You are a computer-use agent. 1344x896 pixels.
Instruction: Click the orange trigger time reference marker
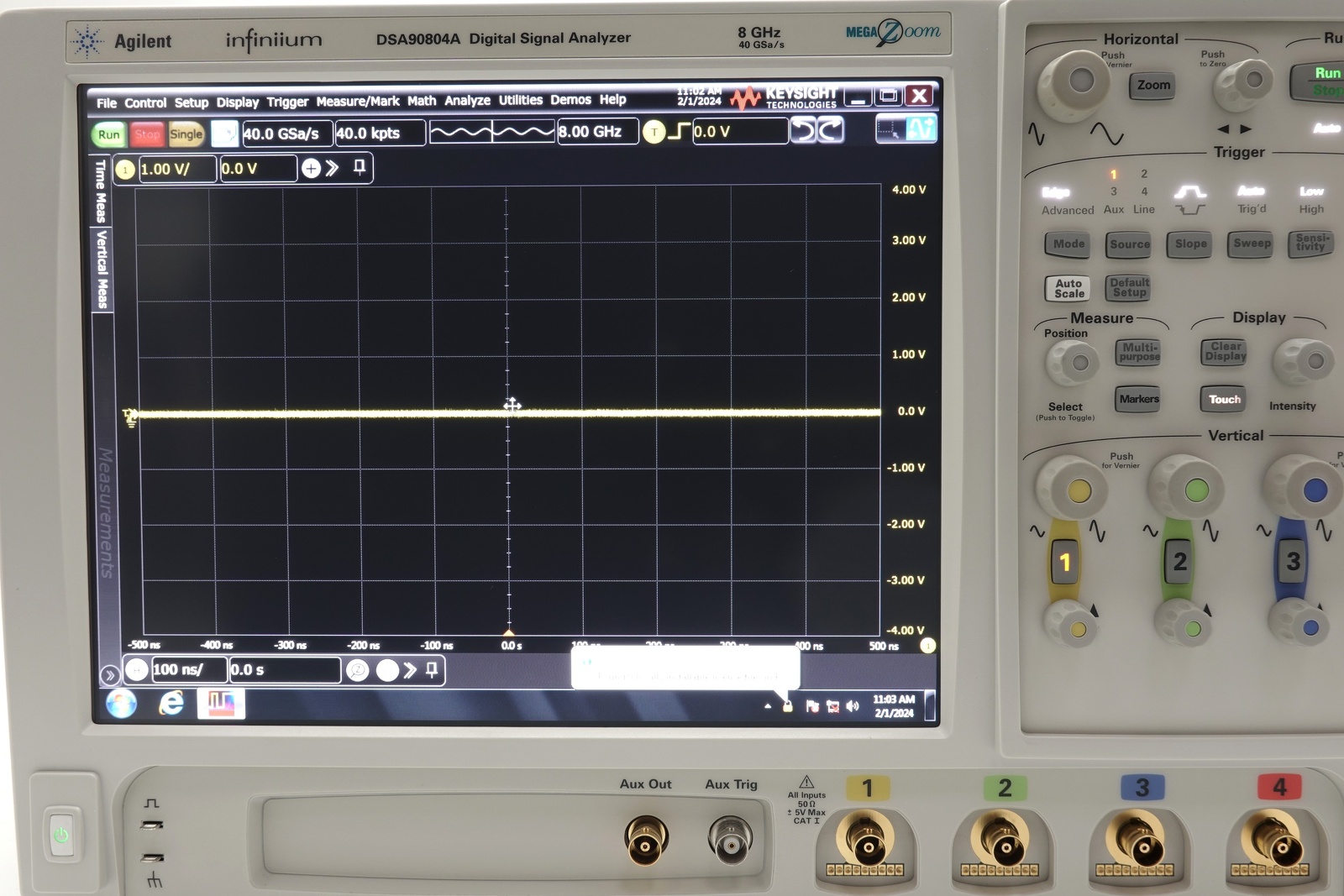coord(508,632)
